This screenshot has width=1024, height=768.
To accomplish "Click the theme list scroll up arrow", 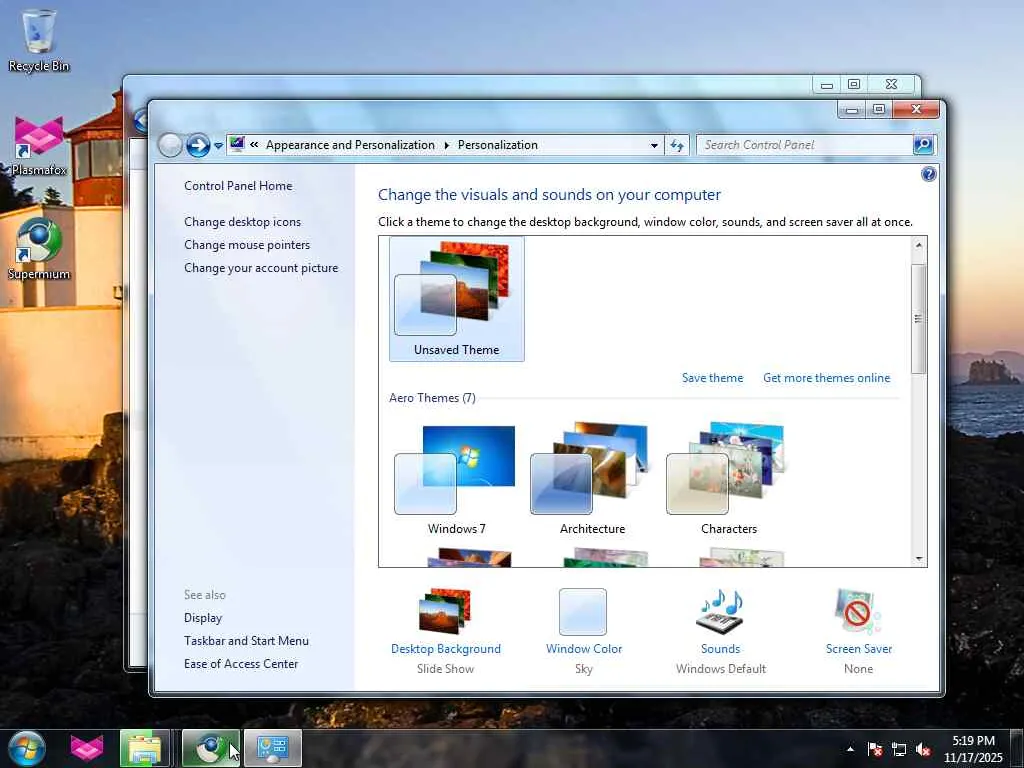I will point(919,246).
